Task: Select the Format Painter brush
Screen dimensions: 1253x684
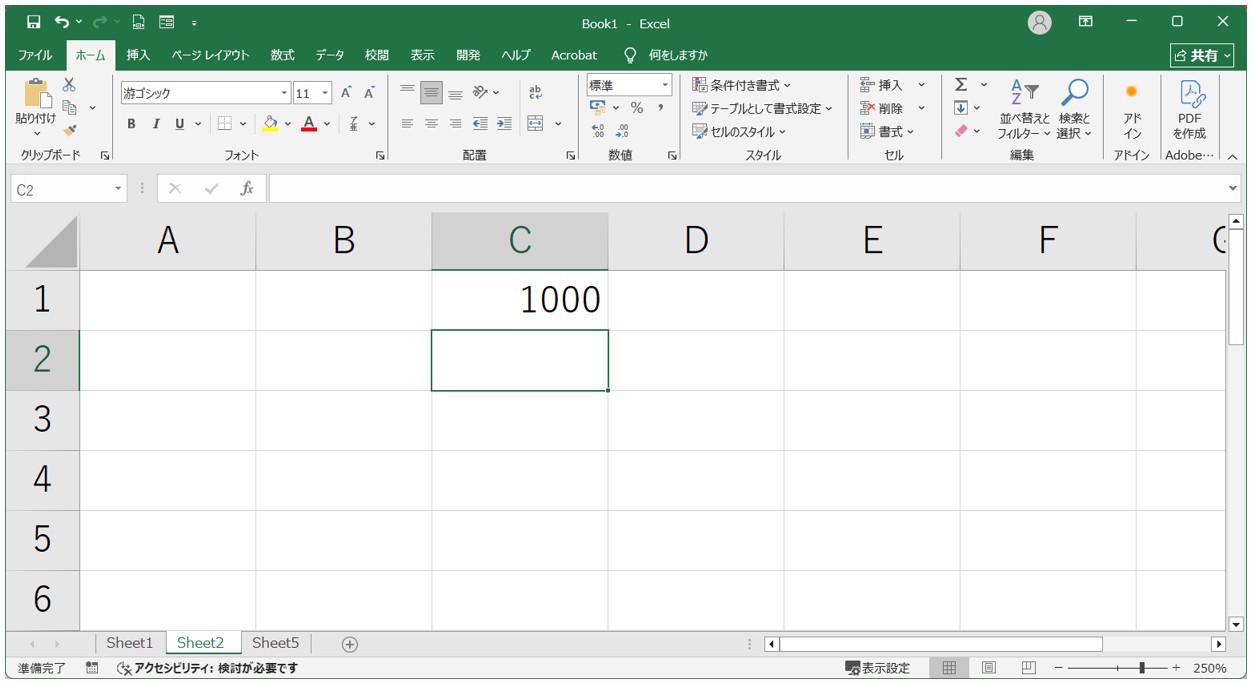Action: (69, 130)
